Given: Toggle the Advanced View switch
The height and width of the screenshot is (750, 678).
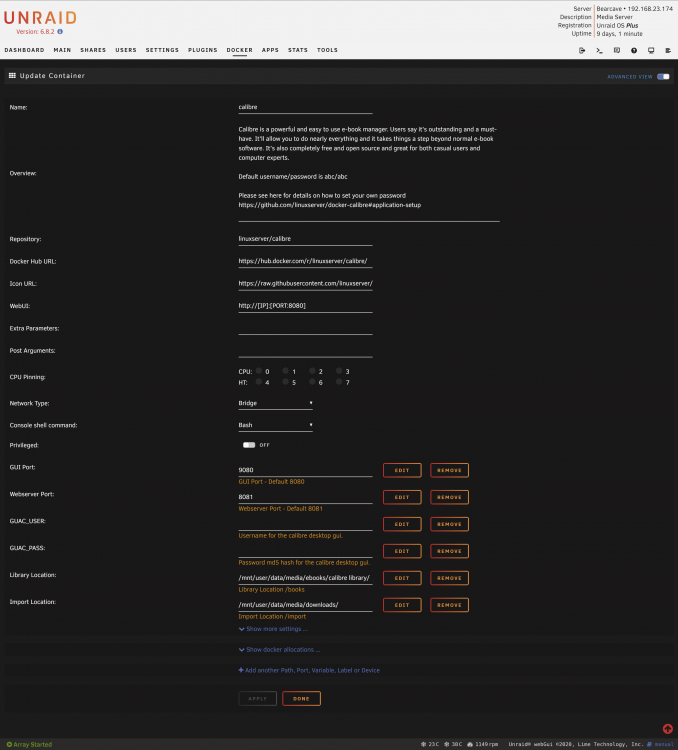Looking at the screenshot, I should coord(663,77).
